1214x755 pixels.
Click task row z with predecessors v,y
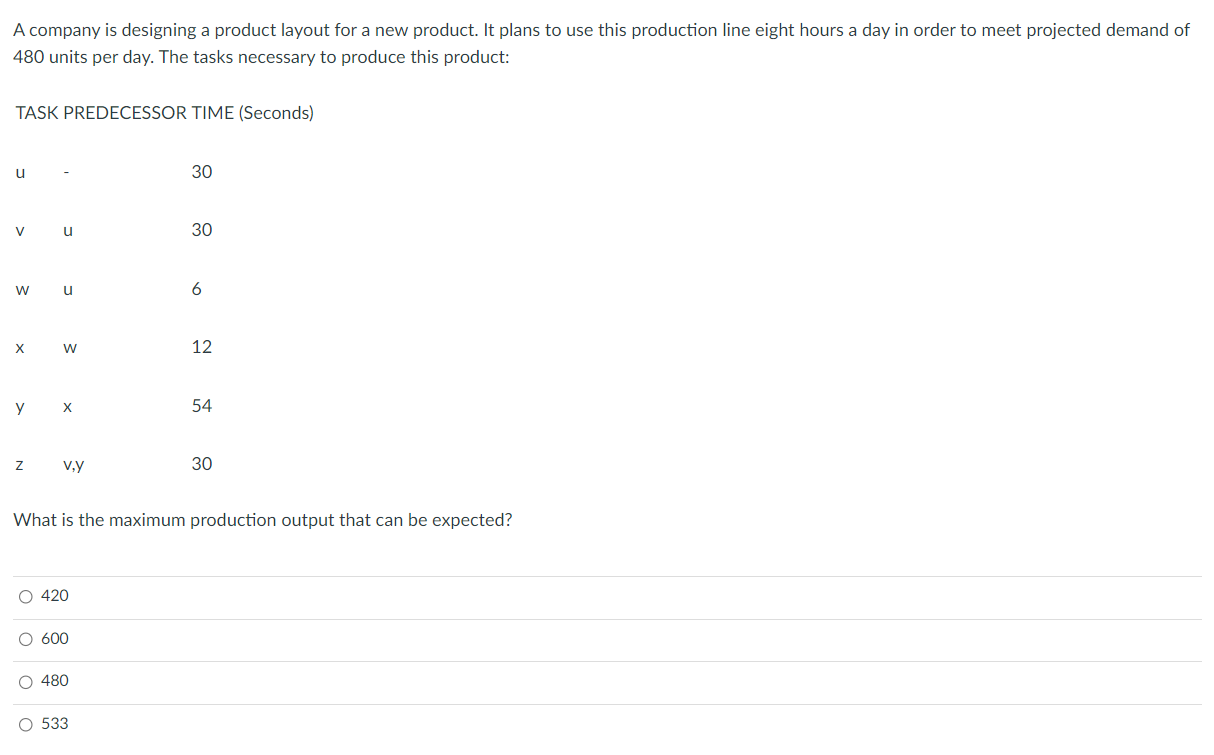pyautogui.click(x=110, y=464)
